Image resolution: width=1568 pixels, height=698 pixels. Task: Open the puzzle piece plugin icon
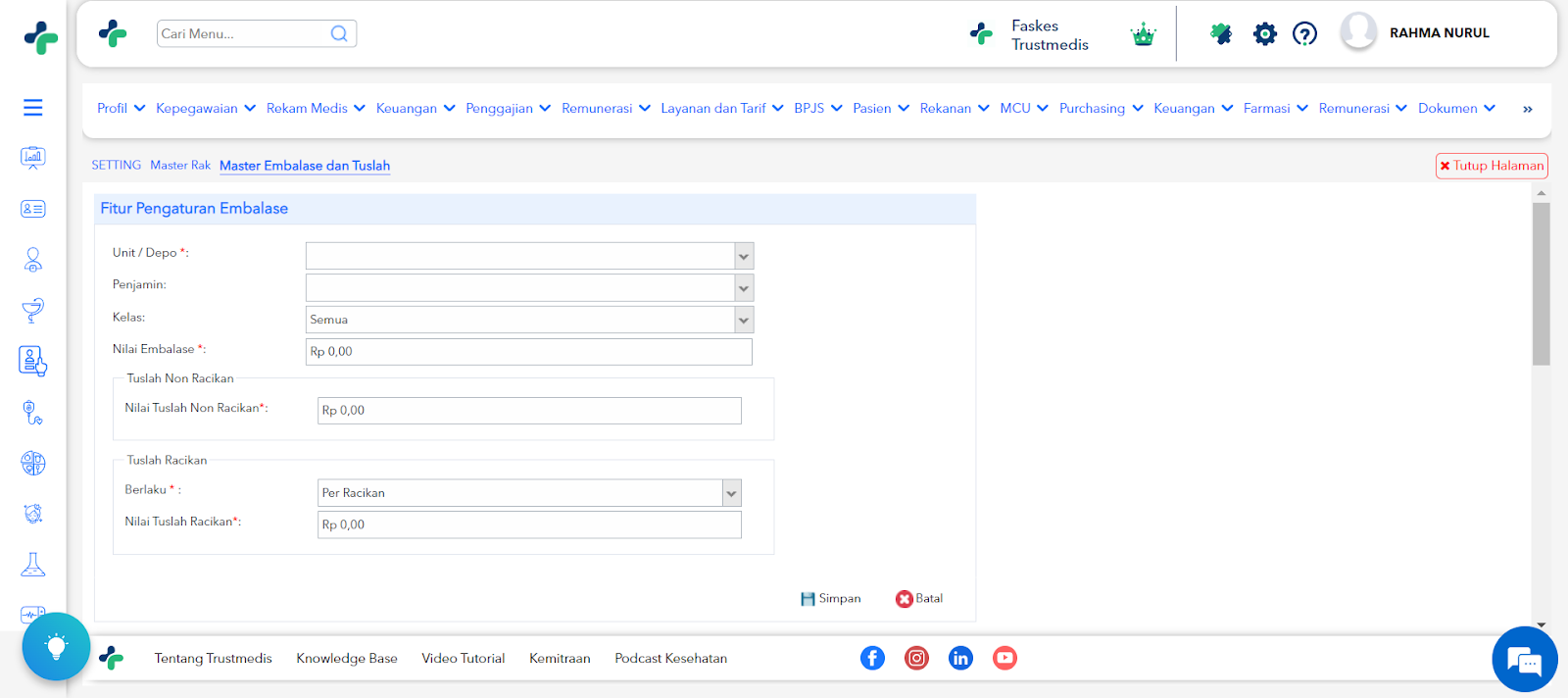1221,34
